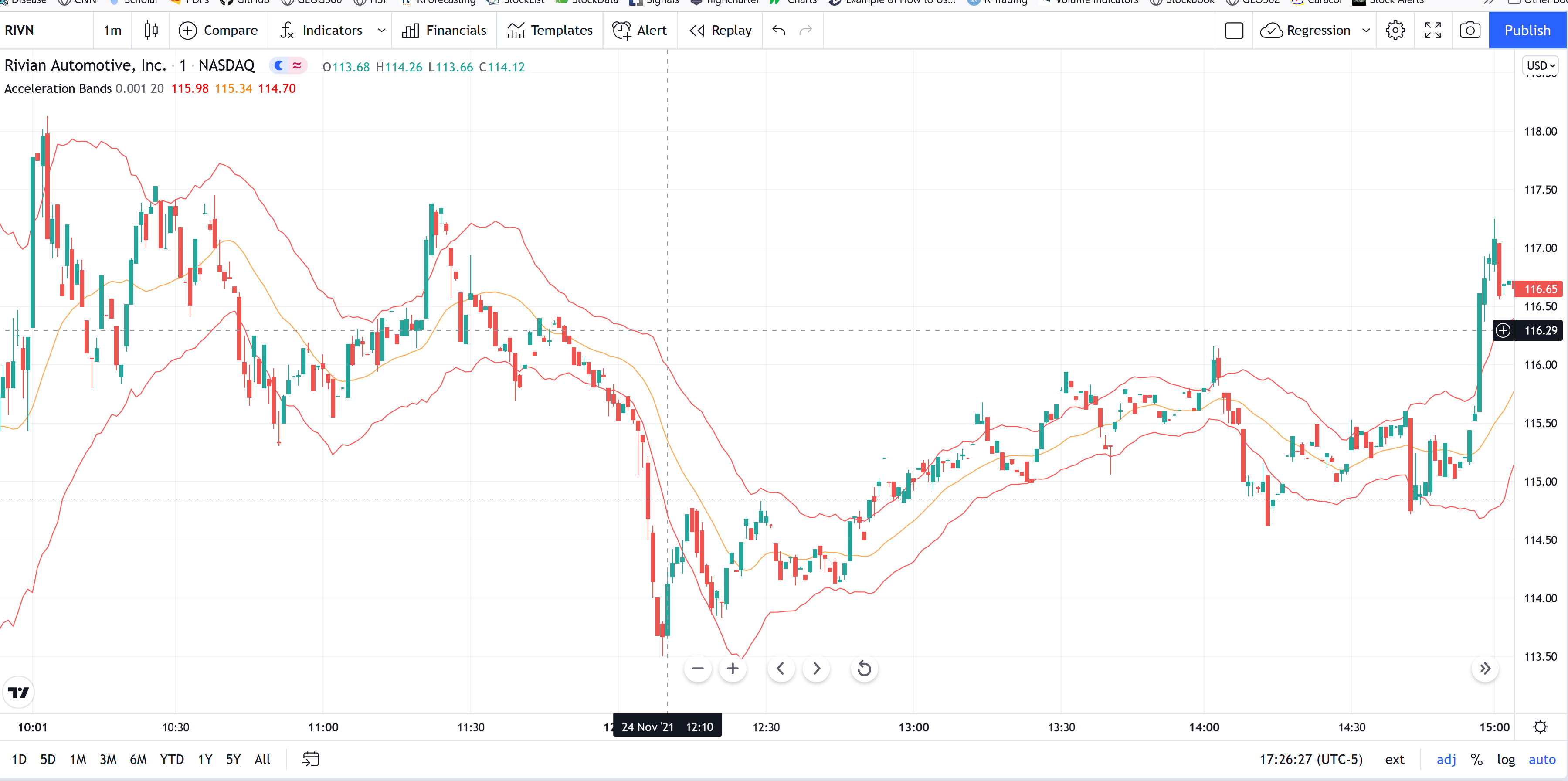Toggle log scale mode

point(1506,759)
